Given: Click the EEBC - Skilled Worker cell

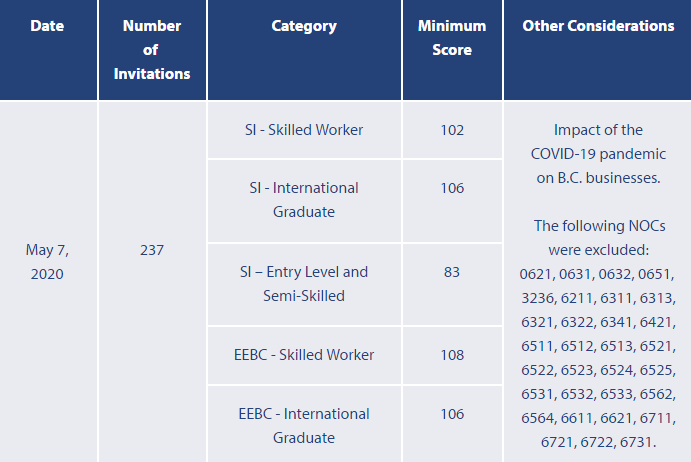Looking at the screenshot, I should click(304, 354).
